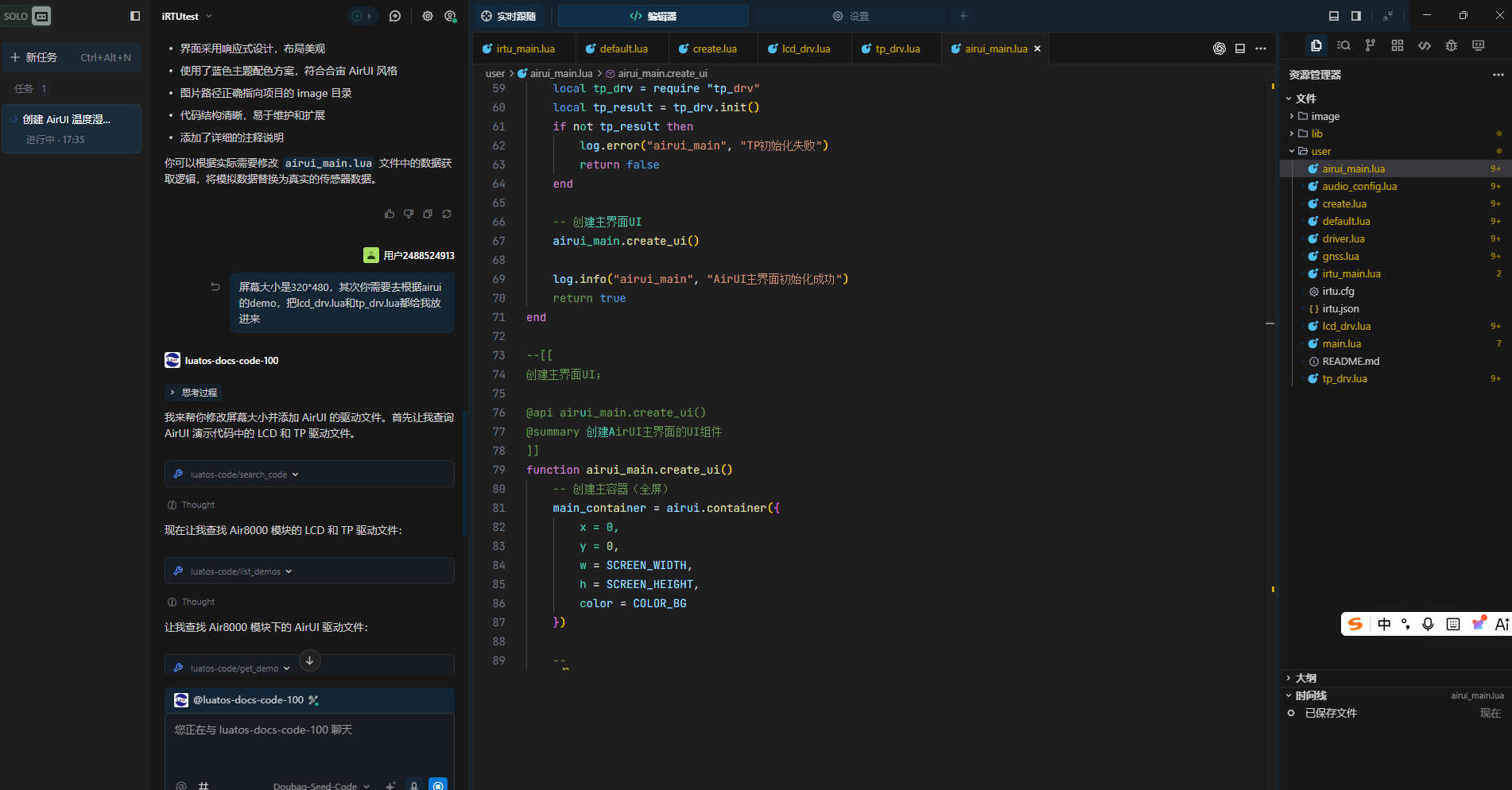Expand the luatos-code/list_demos tool call
1512x790 pixels.
(309, 571)
